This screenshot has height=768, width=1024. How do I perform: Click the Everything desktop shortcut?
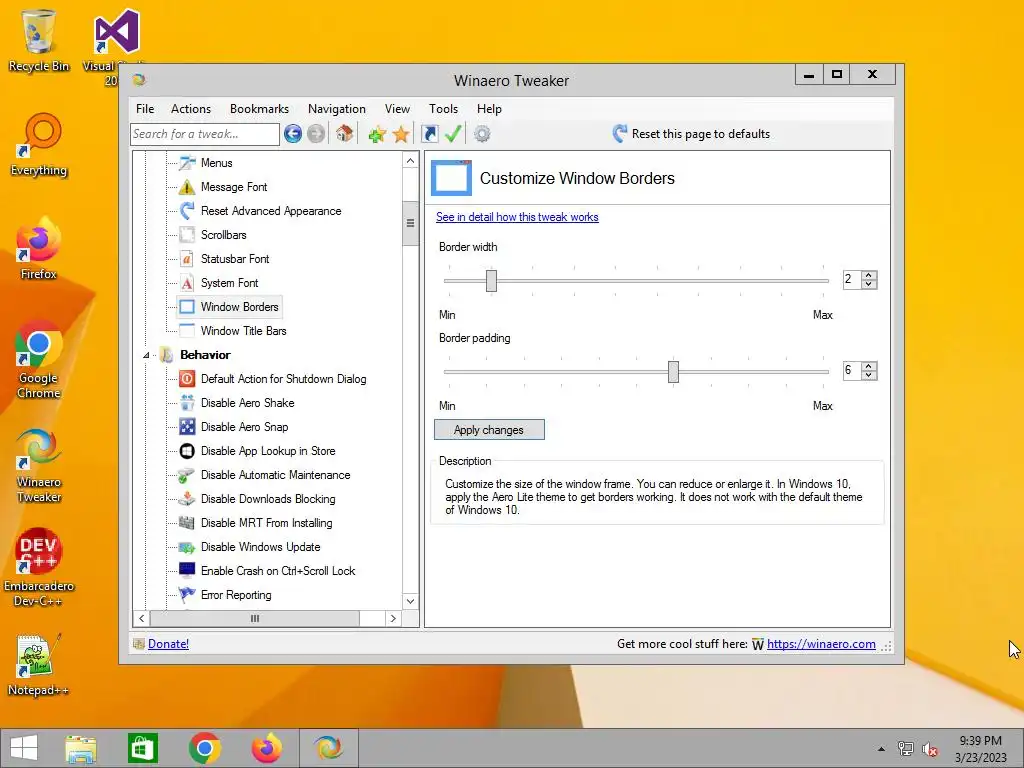[x=38, y=145]
